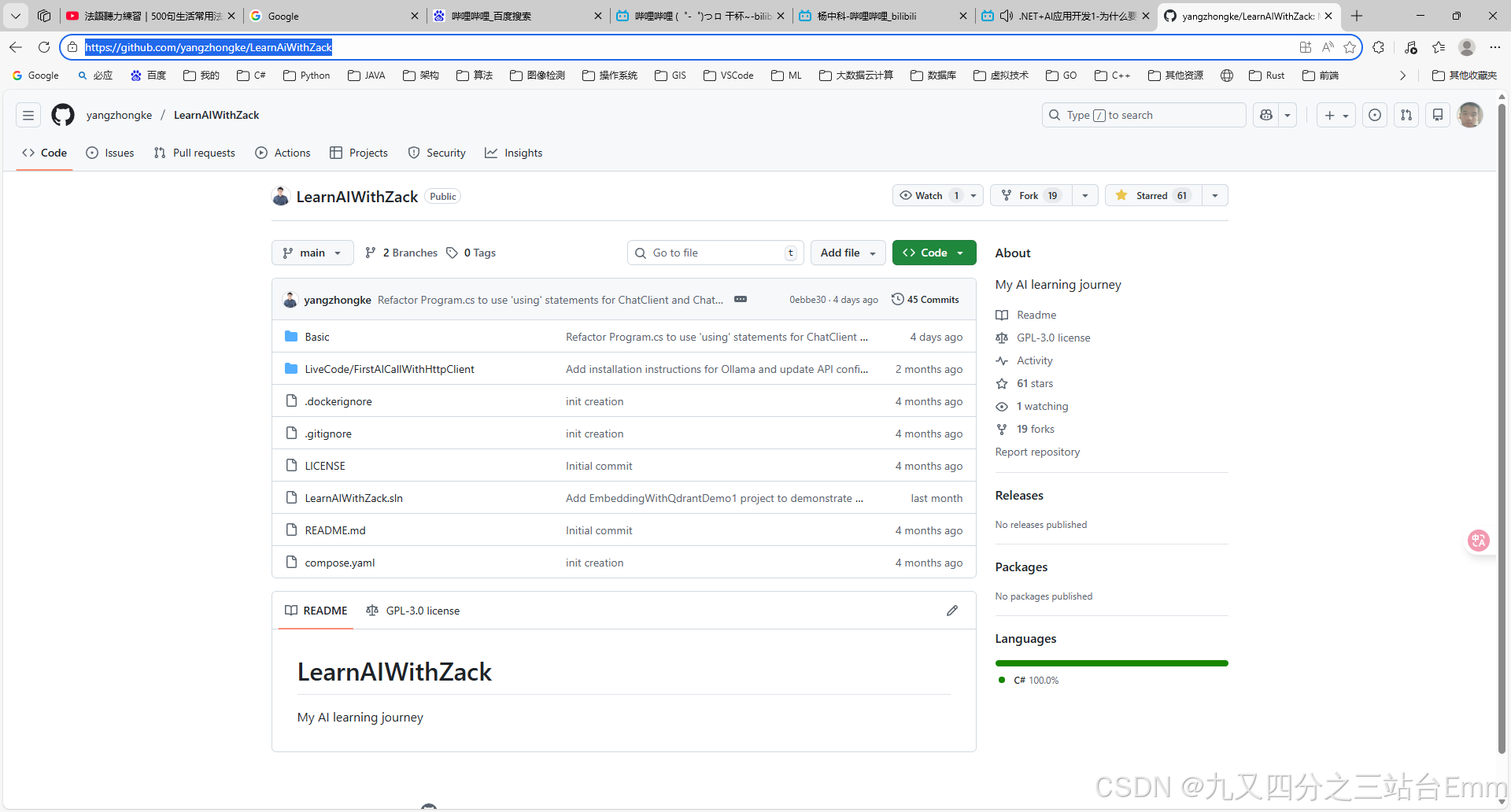Focus the GitHub Type to search box

click(x=1143, y=115)
